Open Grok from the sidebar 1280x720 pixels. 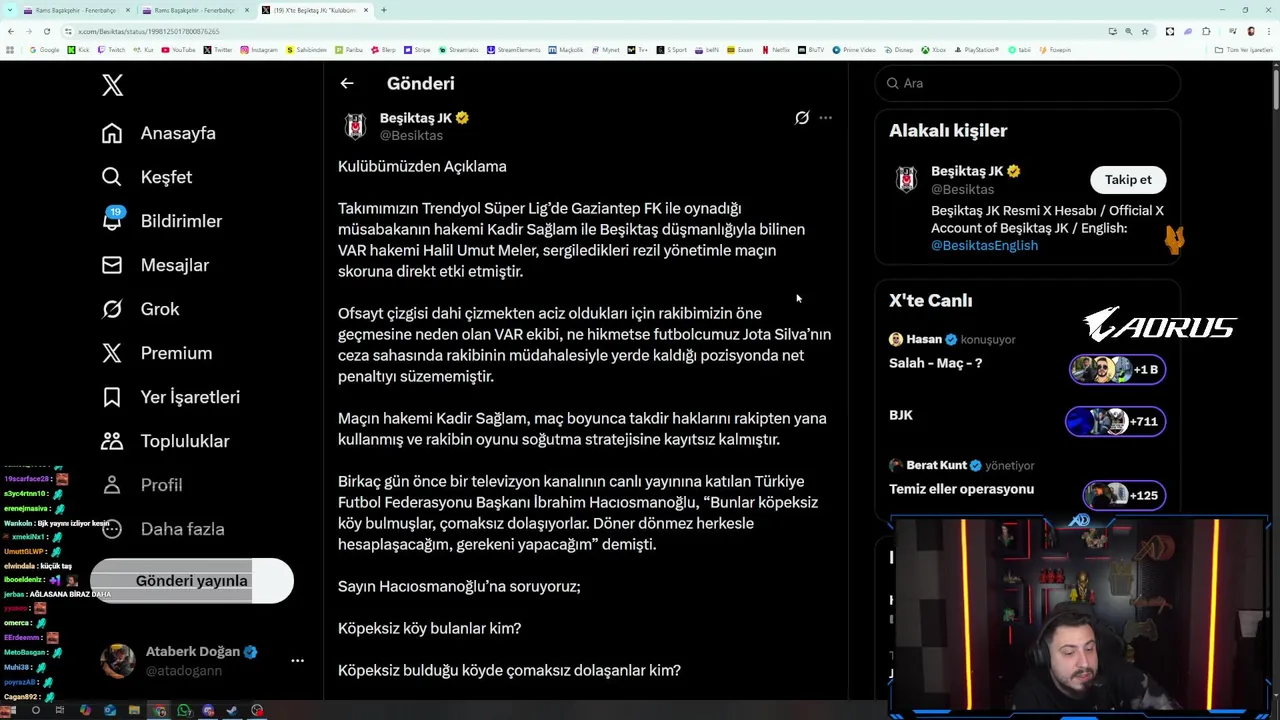click(x=141, y=309)
